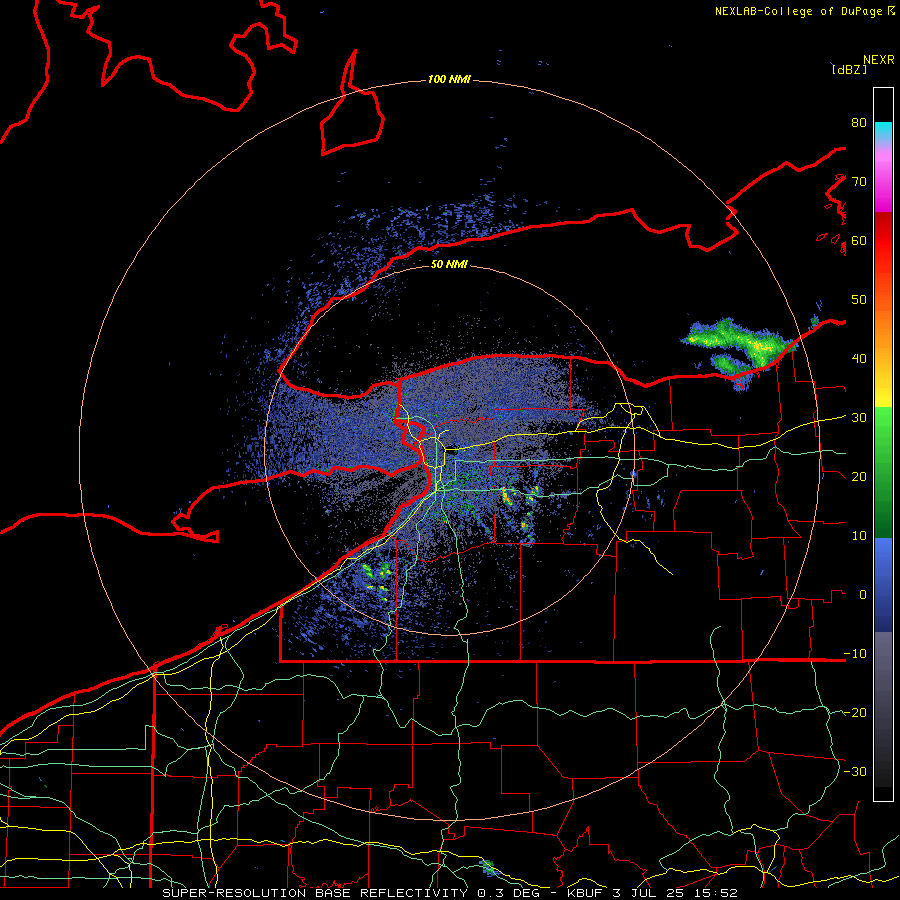
Task: Click the 70 value on the dBZ scale
Action: pyautogui.click(x=859, y=181)
